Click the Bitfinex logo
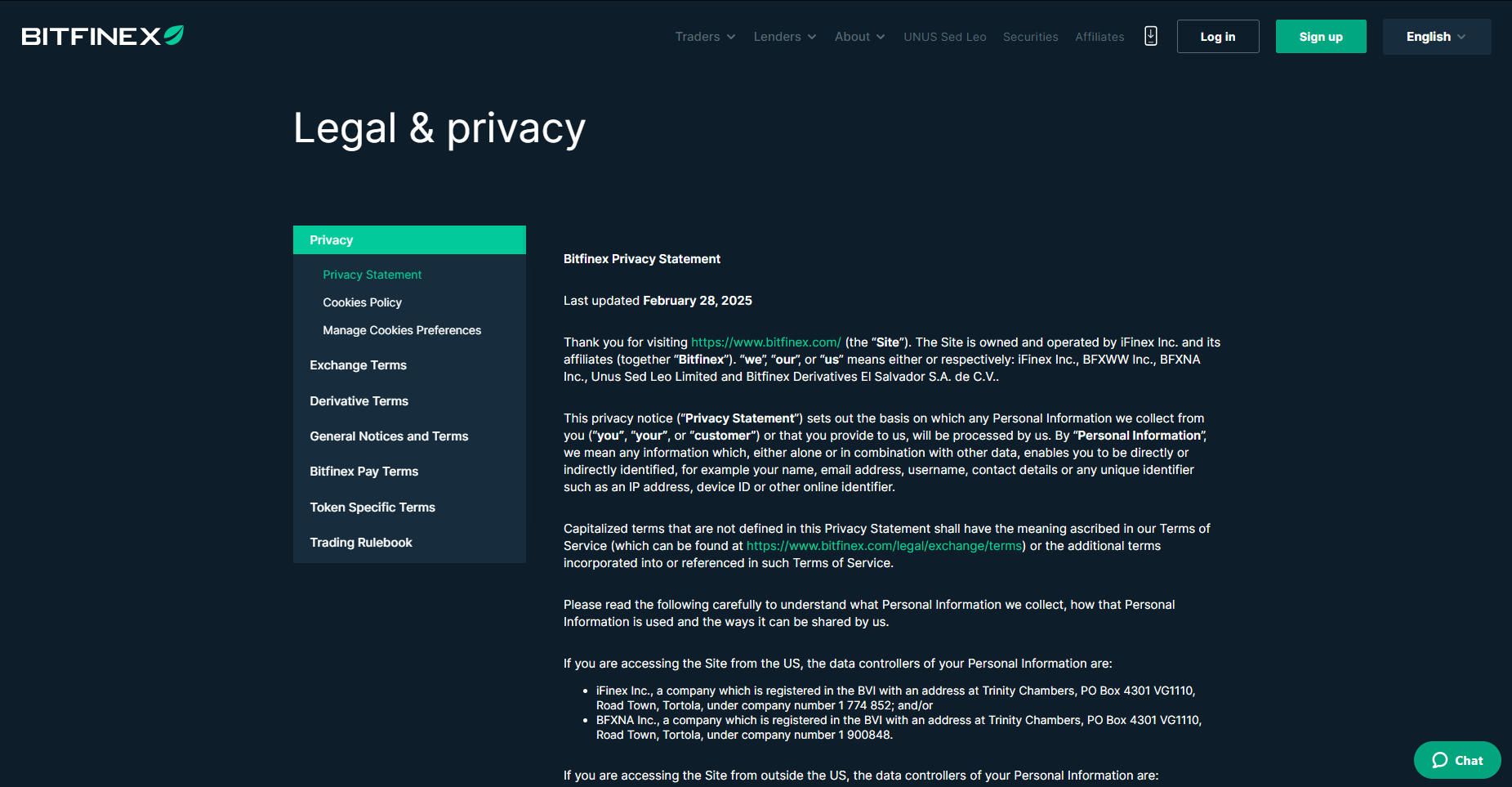 pos(102,36)
